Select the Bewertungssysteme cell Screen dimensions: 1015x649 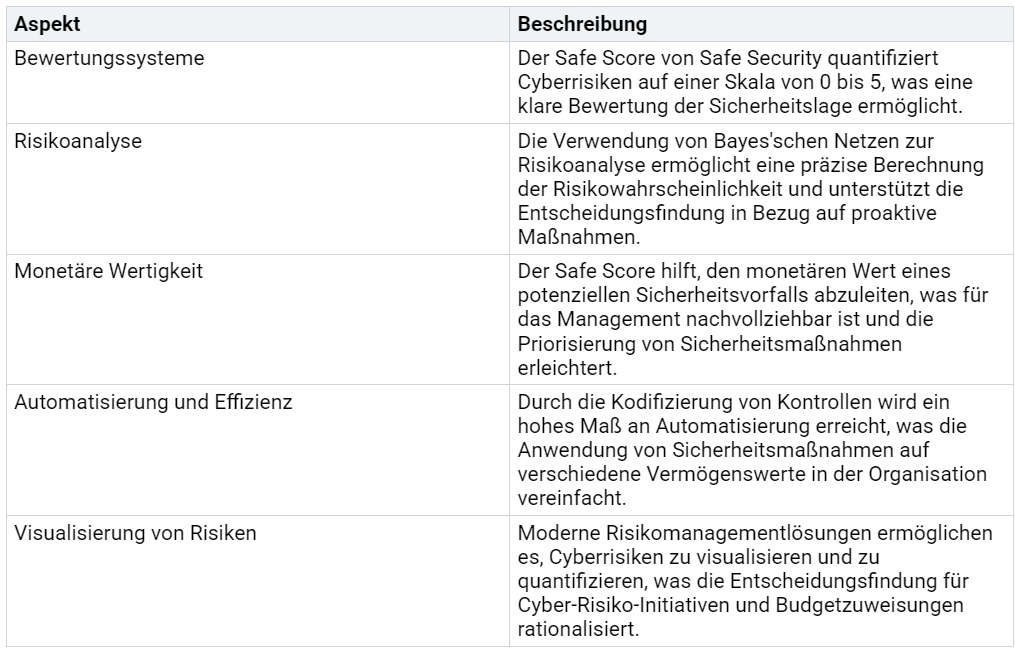pos(110,58)
